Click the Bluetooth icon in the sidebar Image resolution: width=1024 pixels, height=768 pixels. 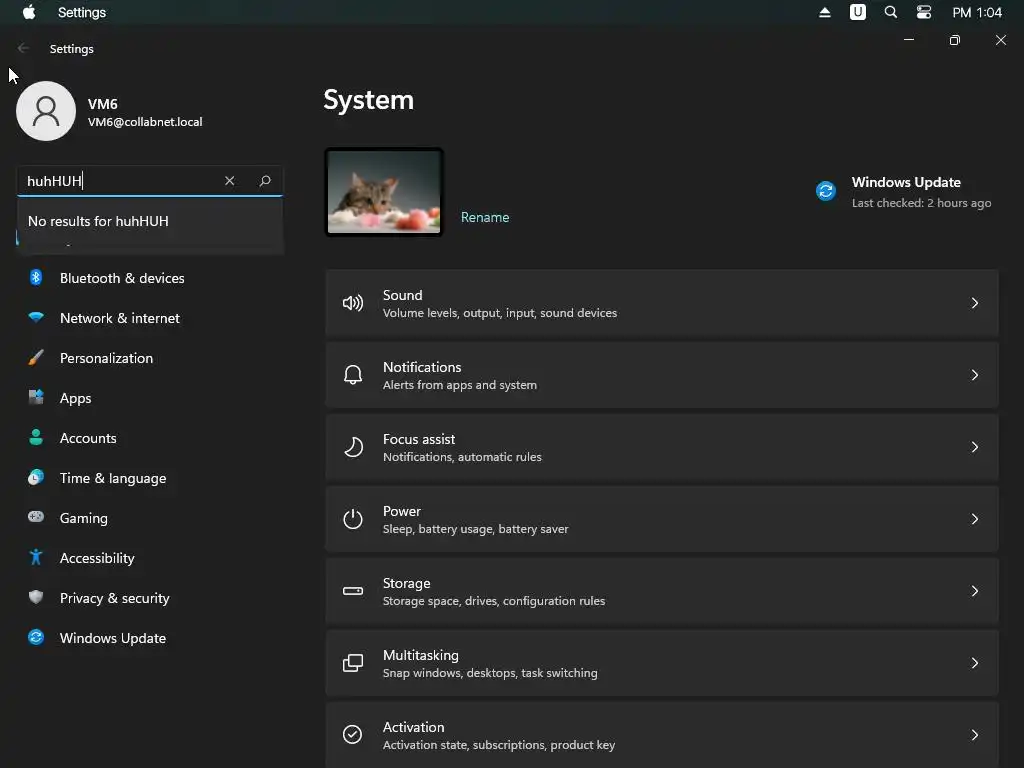coord(36,278)
